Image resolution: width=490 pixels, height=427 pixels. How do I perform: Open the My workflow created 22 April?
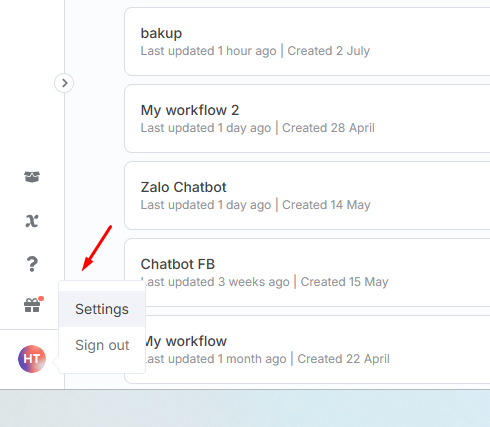[x=186, y=341]
